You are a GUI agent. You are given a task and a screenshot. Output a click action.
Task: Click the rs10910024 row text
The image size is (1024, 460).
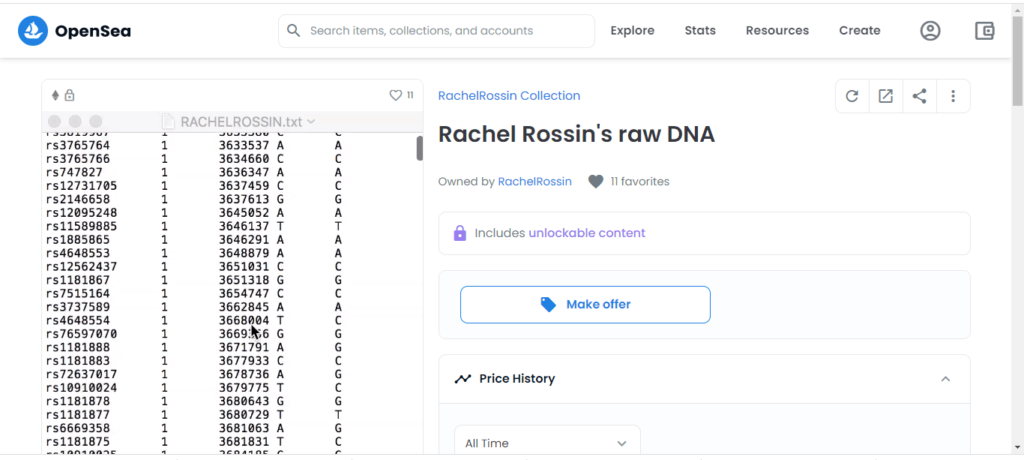point(82,387)
